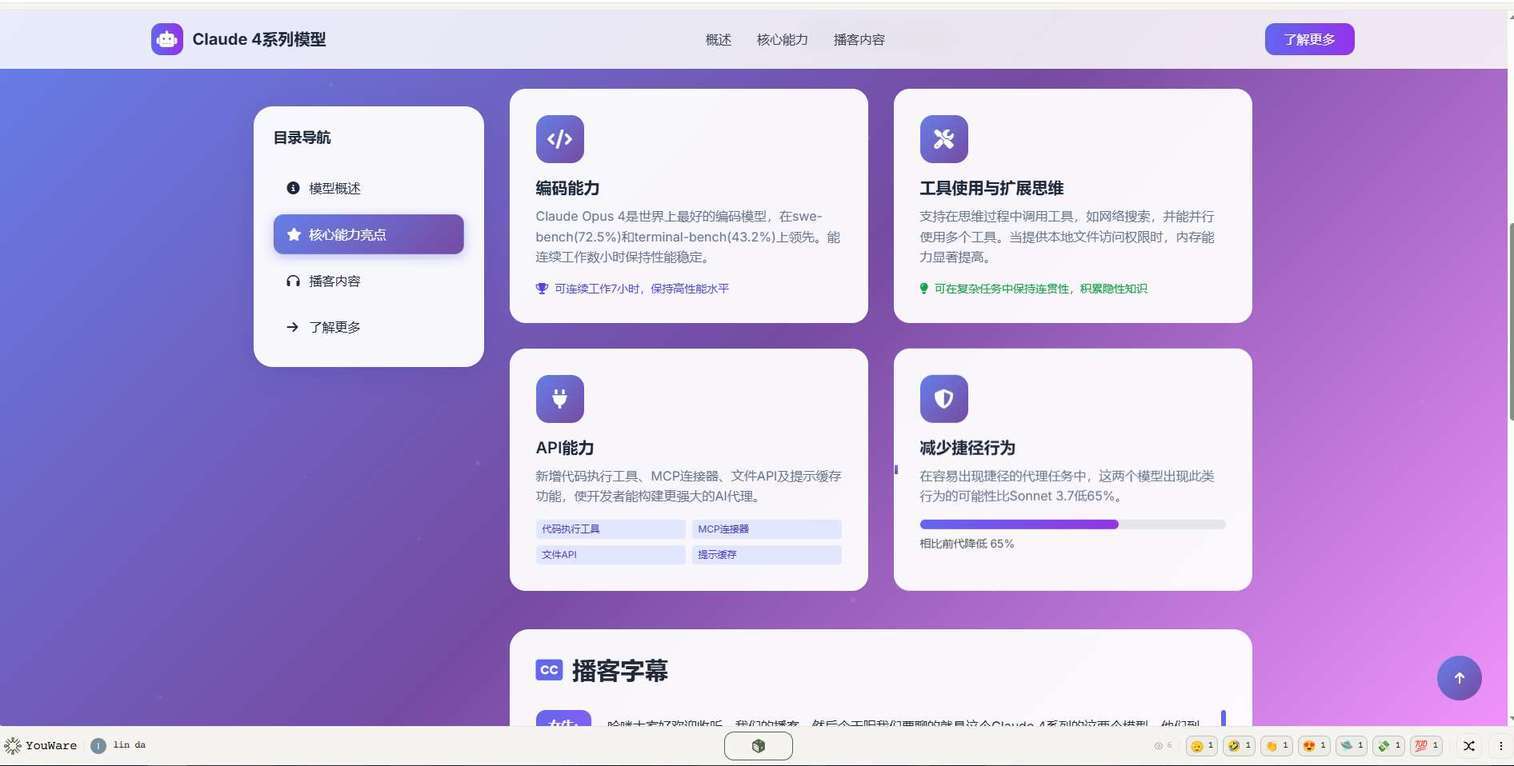Click the shuffle icon in bottom bar
This screenshot has width=1514, height=766.
tap(1469, 746)
